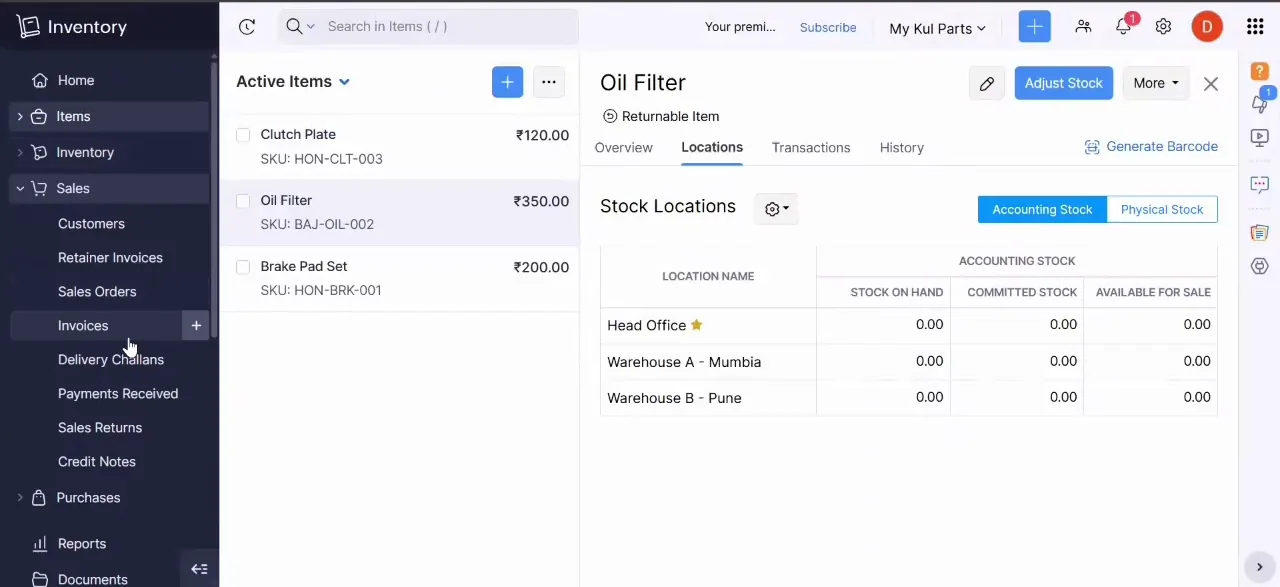This screenshot has width=1280, height=587.
Task: Expand the Inventory section arrow
Action: click(20, 153)
